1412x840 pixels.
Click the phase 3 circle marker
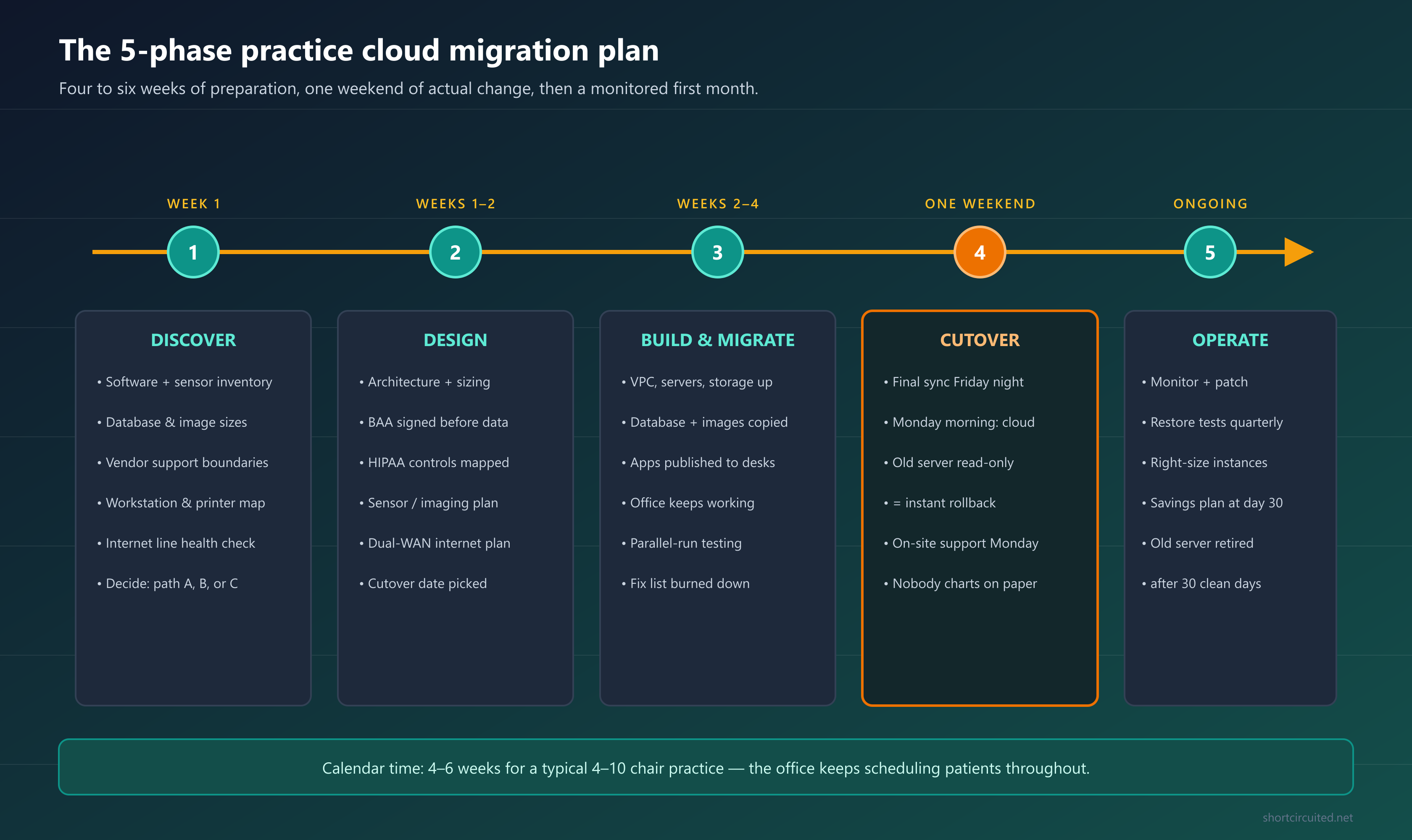coord(718,252)
